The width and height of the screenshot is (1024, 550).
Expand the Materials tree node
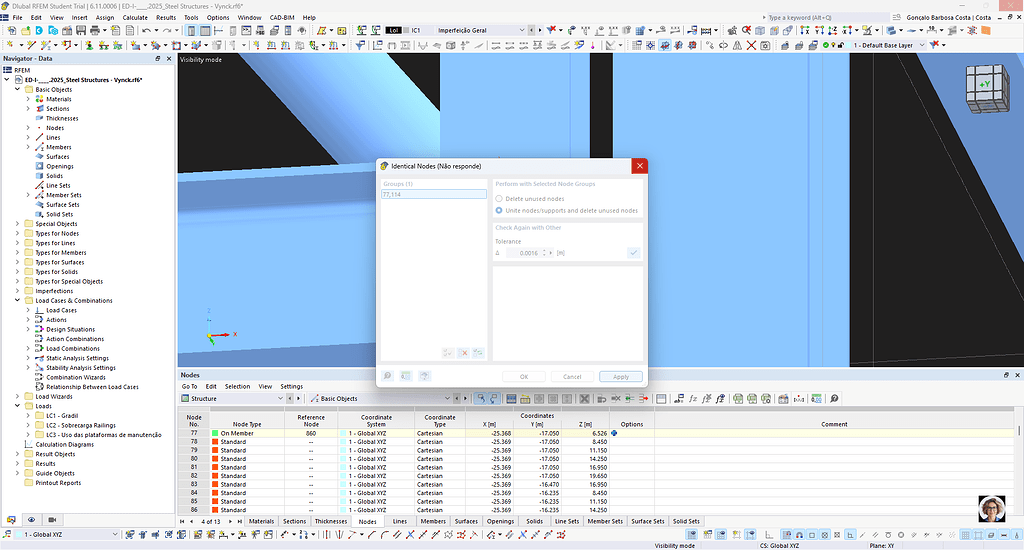click(28, 99)
